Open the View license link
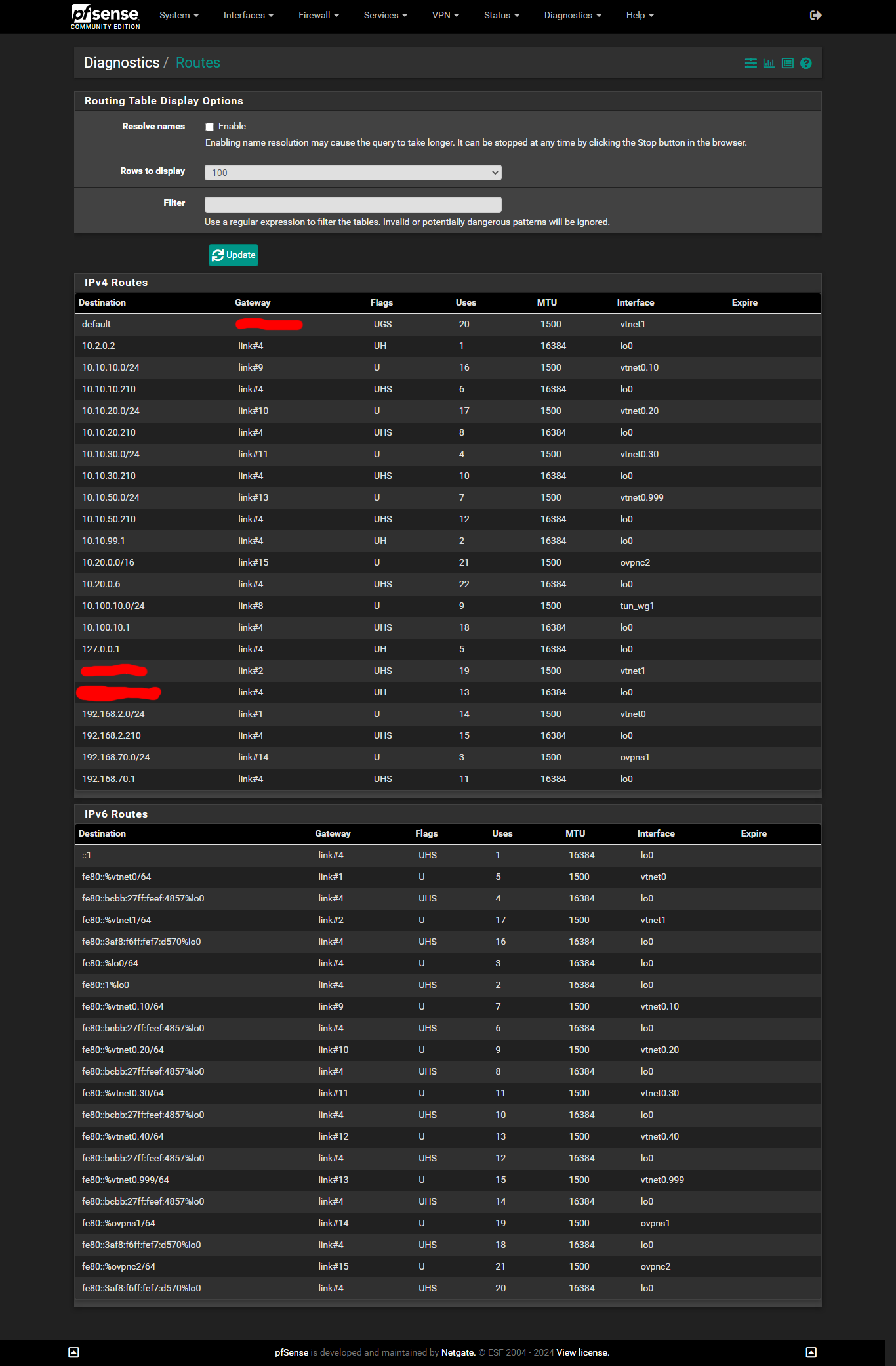Image resolution: width=896 pixels, height=1366 pixels. pos(582,1352)
